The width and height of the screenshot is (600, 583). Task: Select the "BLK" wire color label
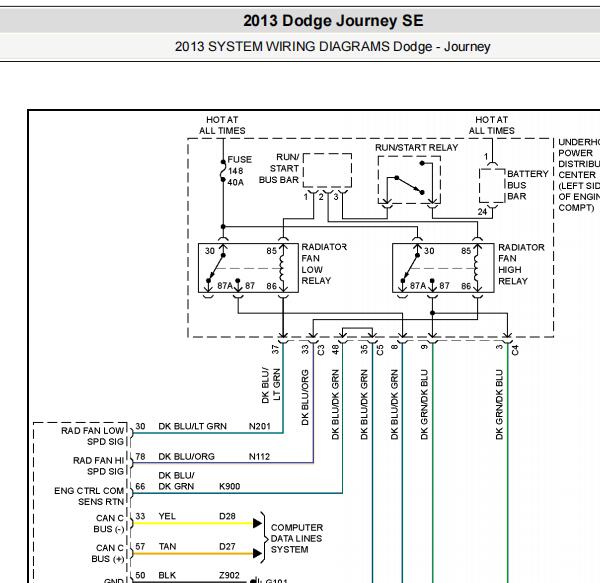[167, 575]
